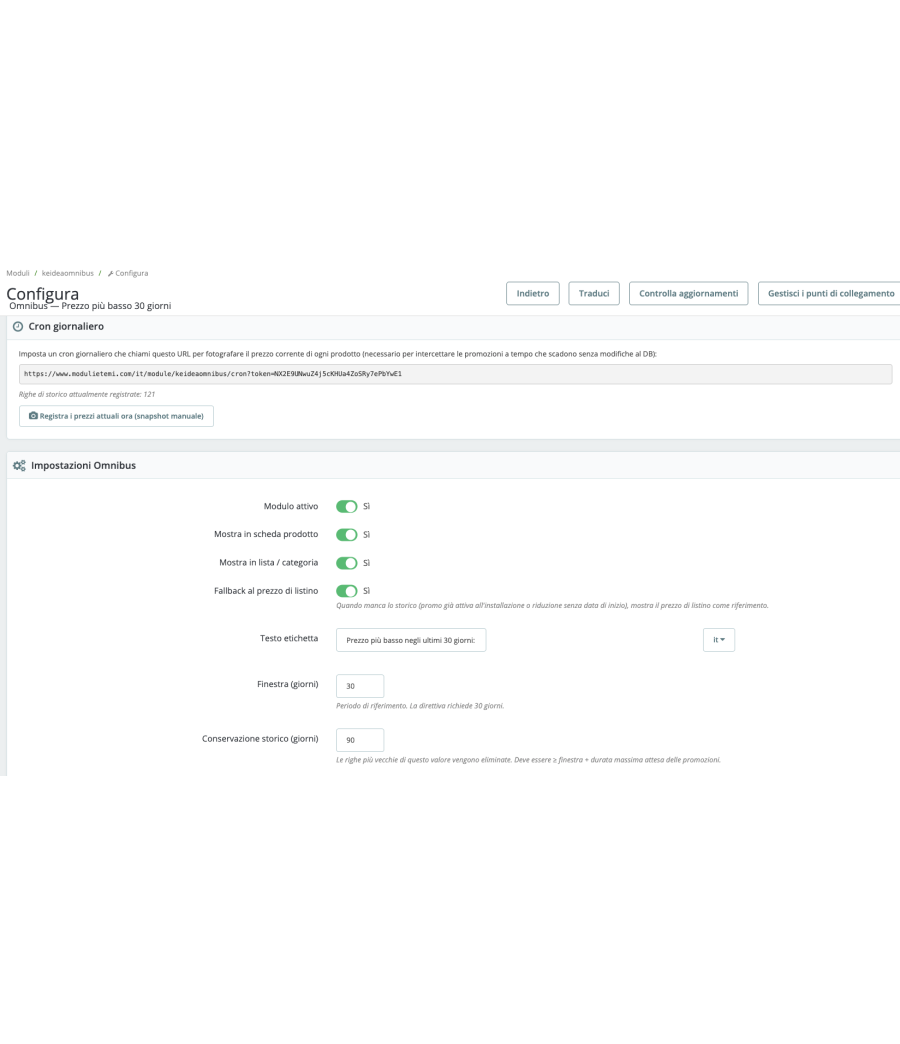Click the Configura page title
Screen dimensions: 900x1044
[43, 294]
